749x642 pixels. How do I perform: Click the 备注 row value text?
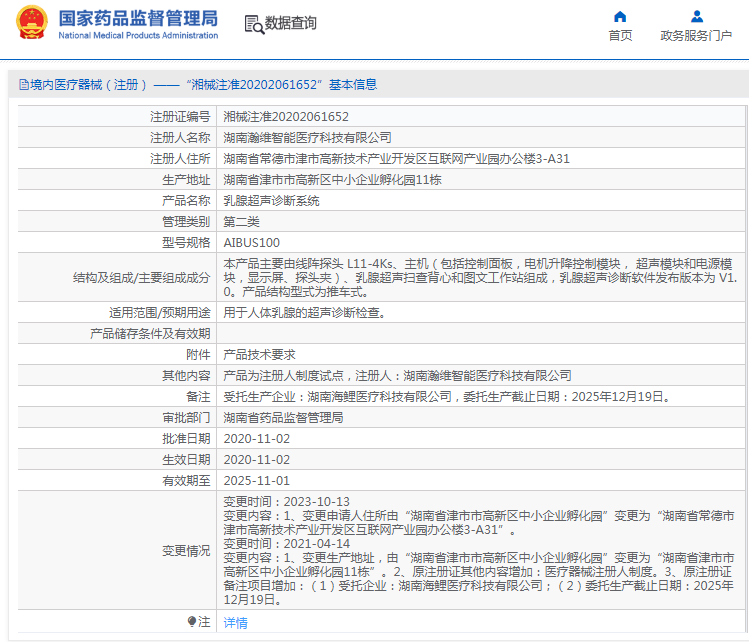(x=447, y=396)
